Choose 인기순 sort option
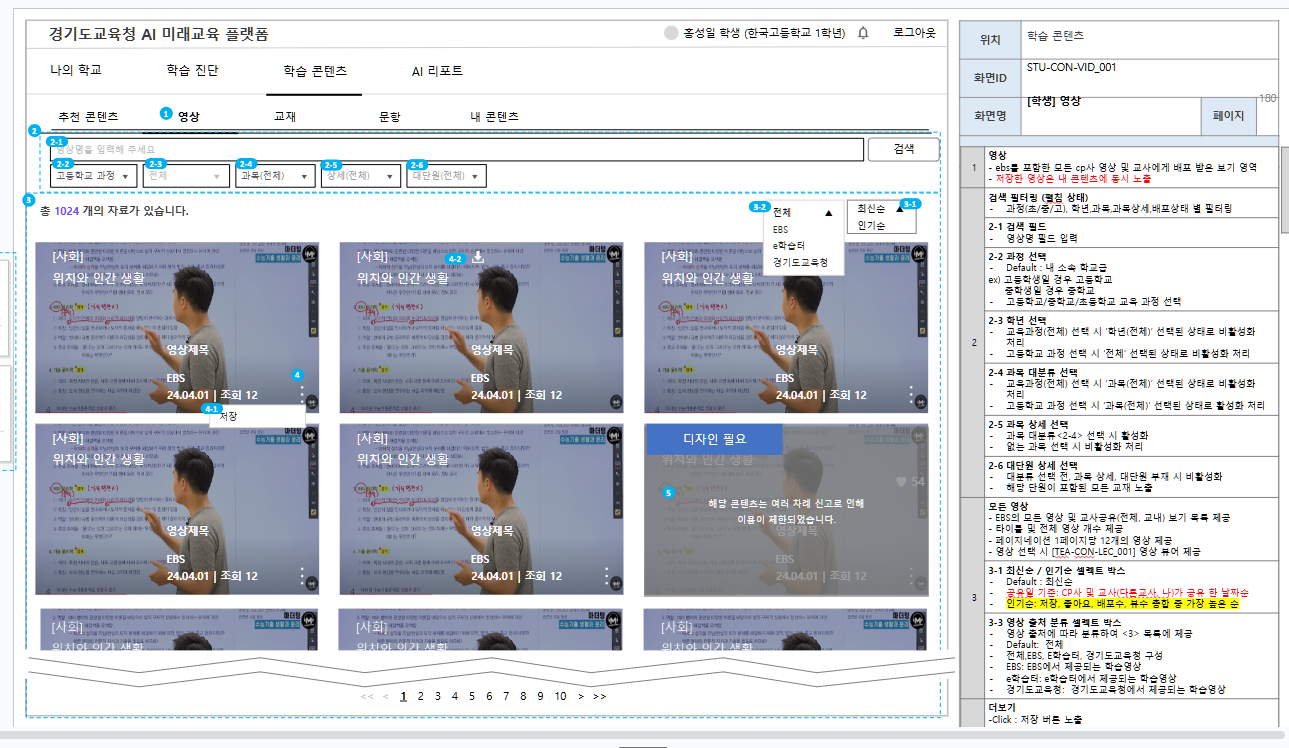 click(871, 226)
